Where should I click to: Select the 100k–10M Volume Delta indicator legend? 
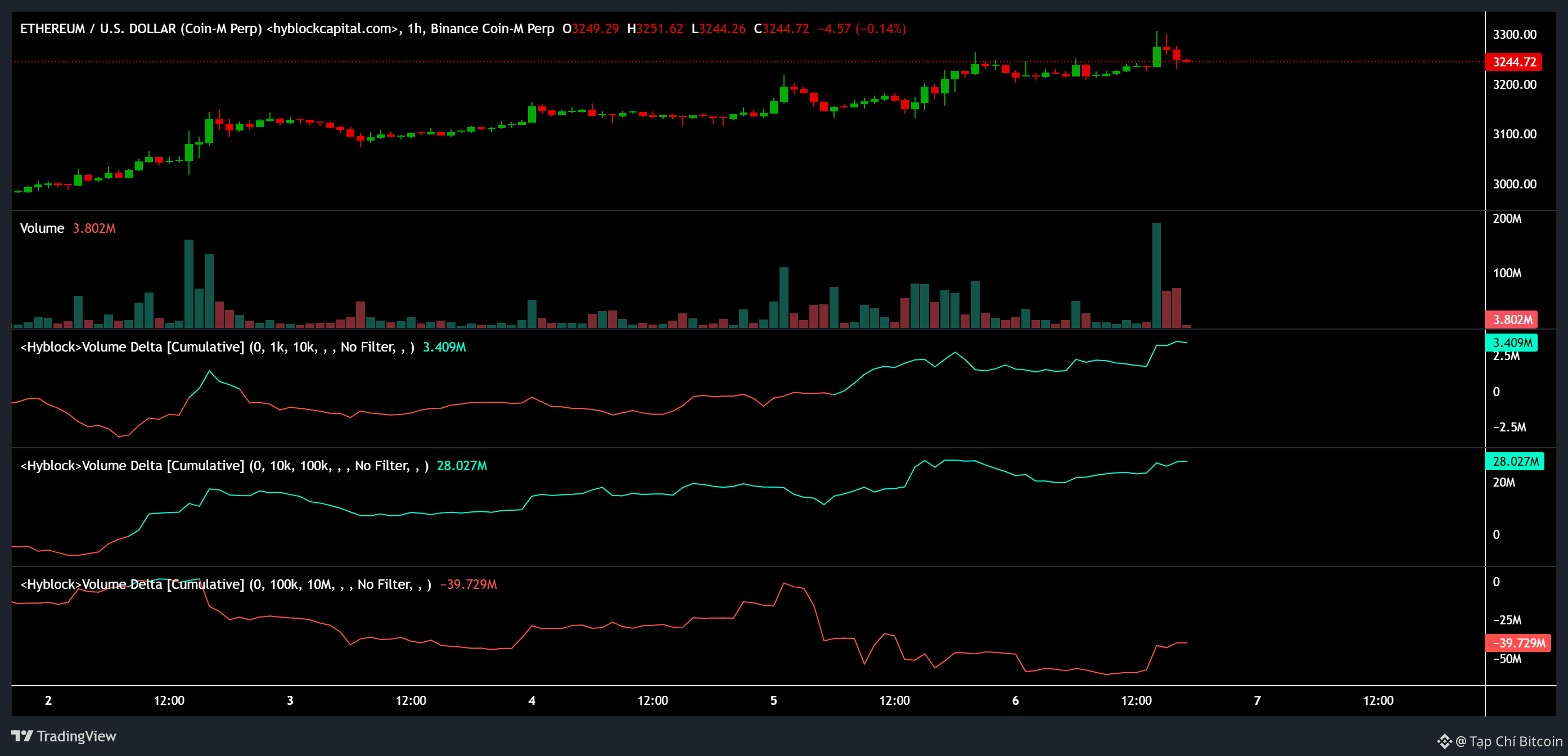tap(225, 584)
